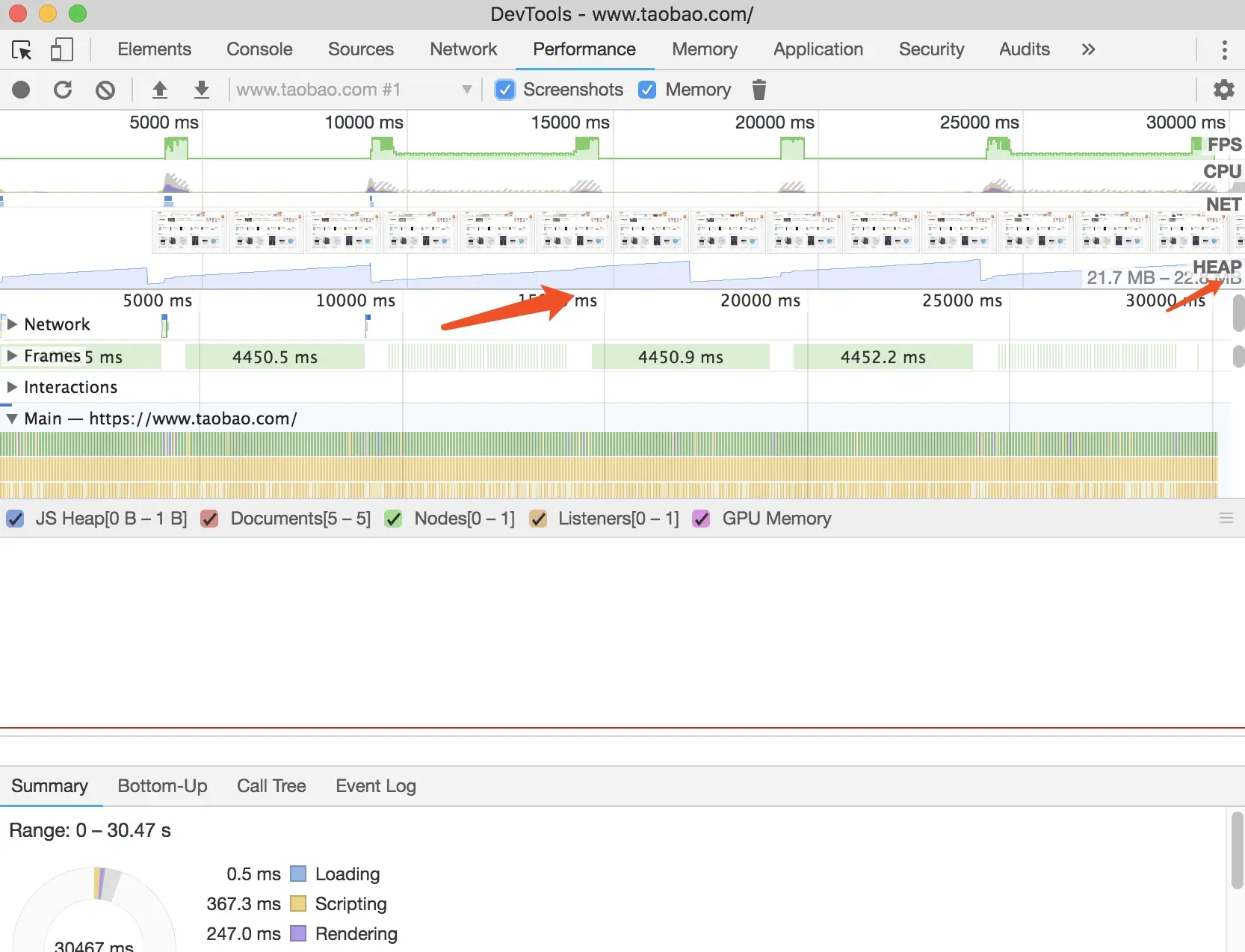Click the NET overview label

[x=1223, y=204]
